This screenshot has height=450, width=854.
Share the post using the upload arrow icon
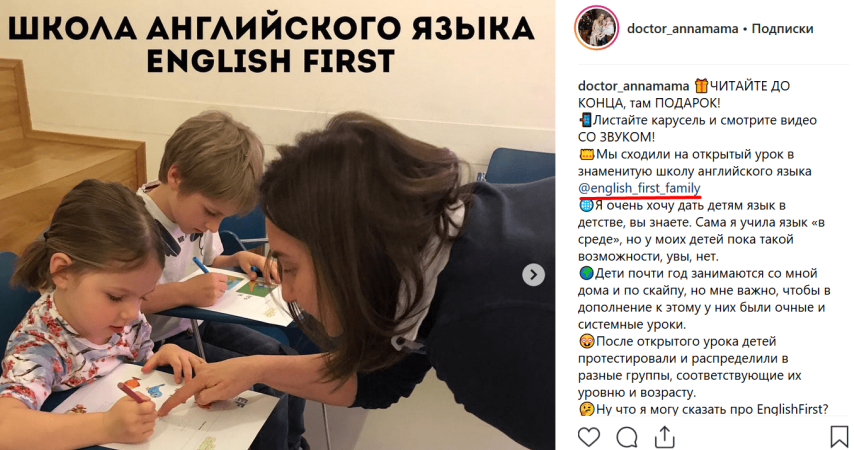664,436
